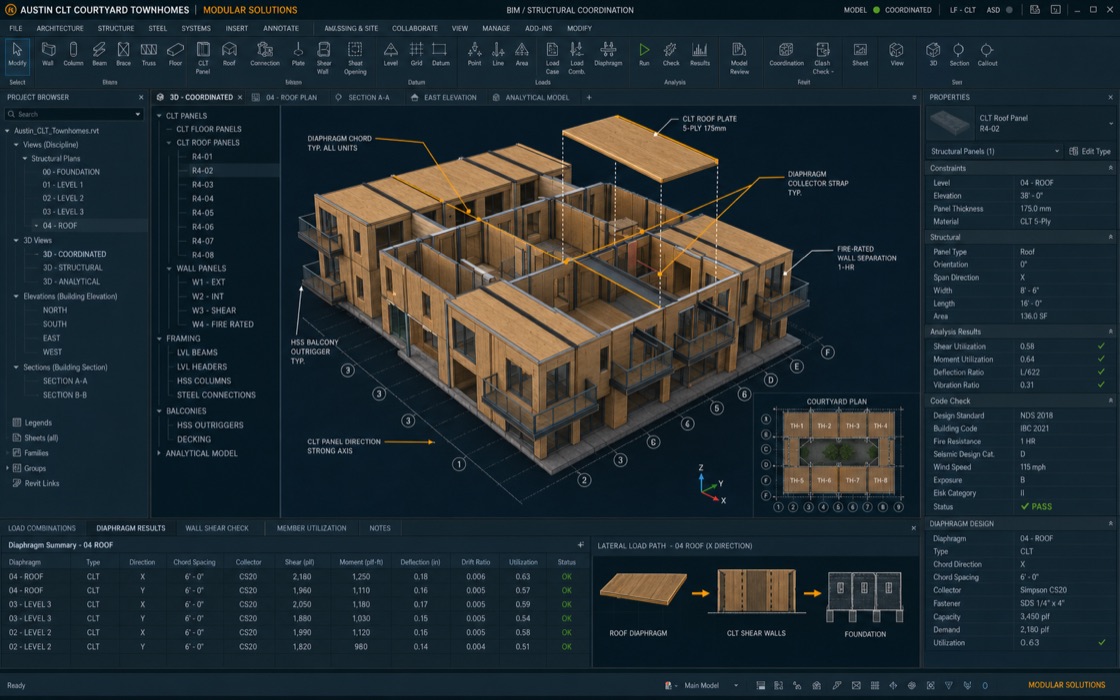
Task: Run the analysis
Action: click(644, 55)
